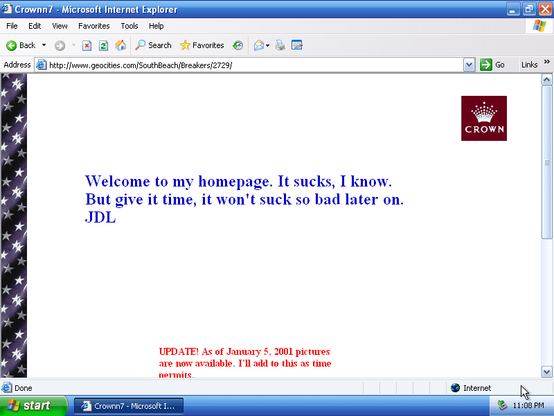Expand the address bar dropdown arrow

tap(469, 65)
